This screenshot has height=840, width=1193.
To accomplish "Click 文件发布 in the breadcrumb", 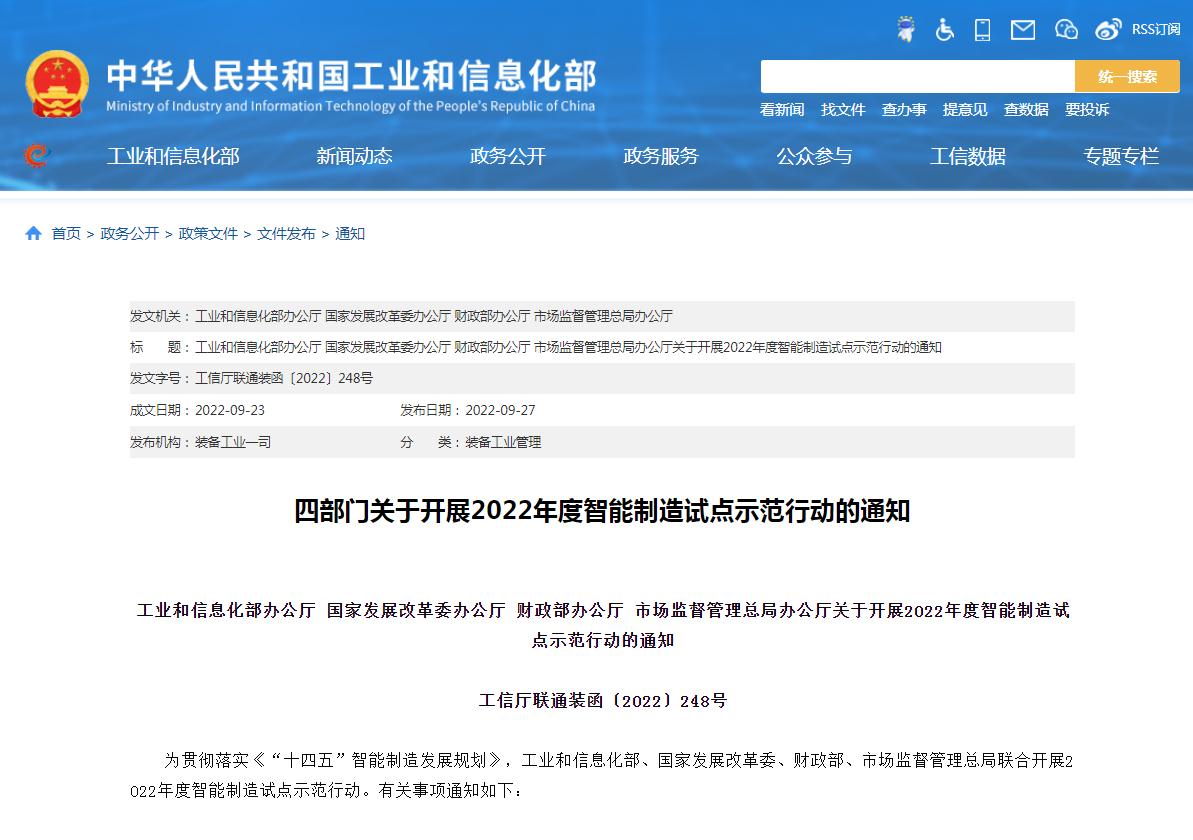I will coord(286,234).
